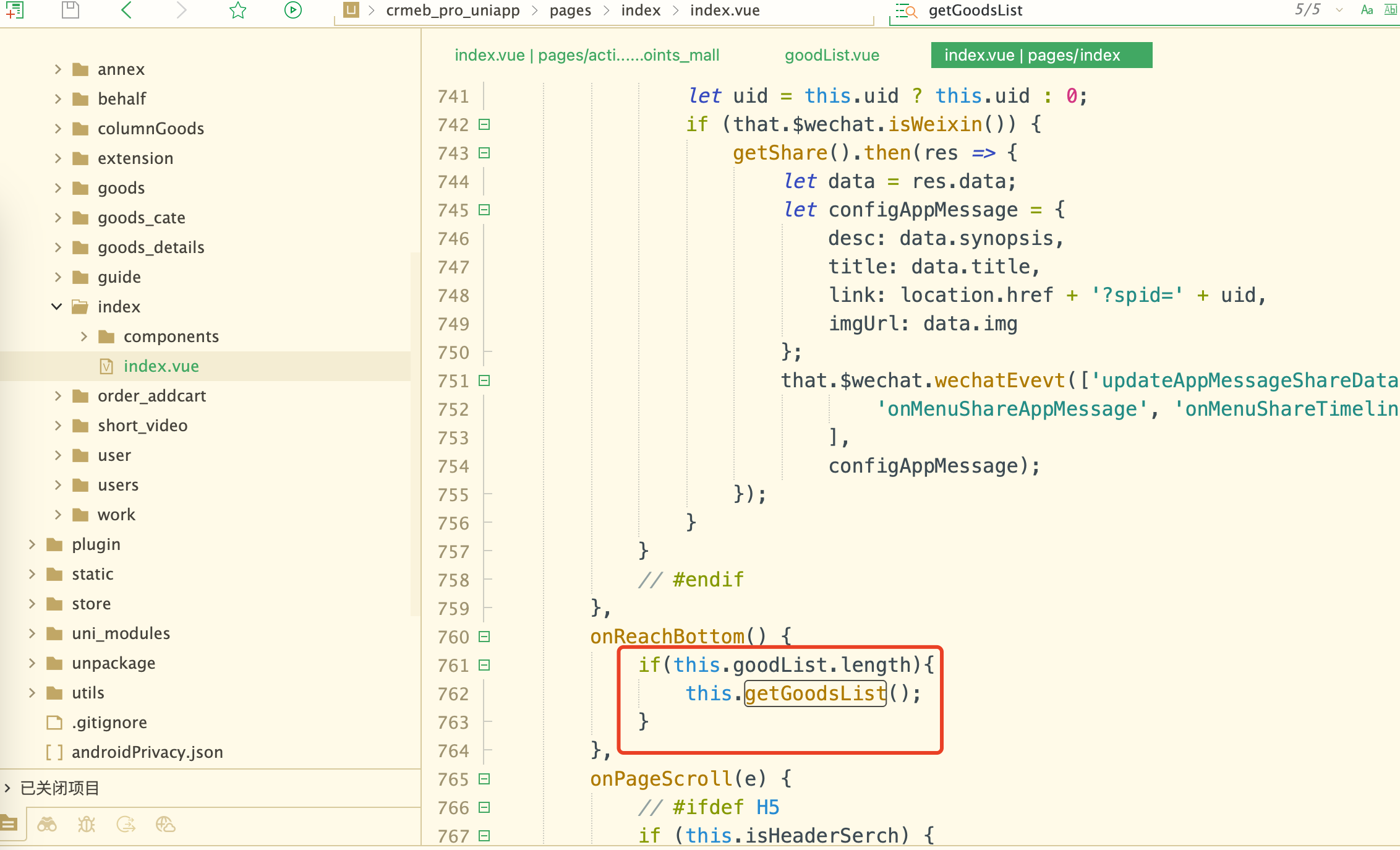Expand the goods folder
This screenshot has height=850, width=1400.
click(58, 188)
